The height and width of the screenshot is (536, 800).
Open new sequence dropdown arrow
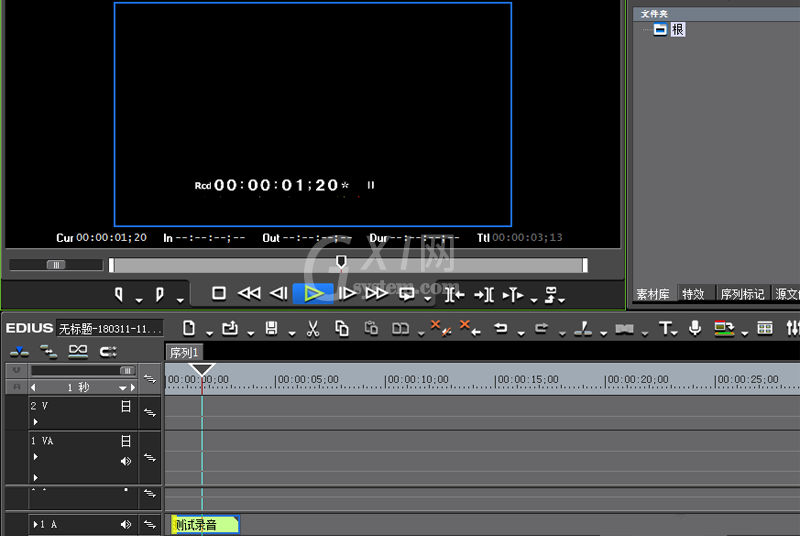tap(209, 334)
